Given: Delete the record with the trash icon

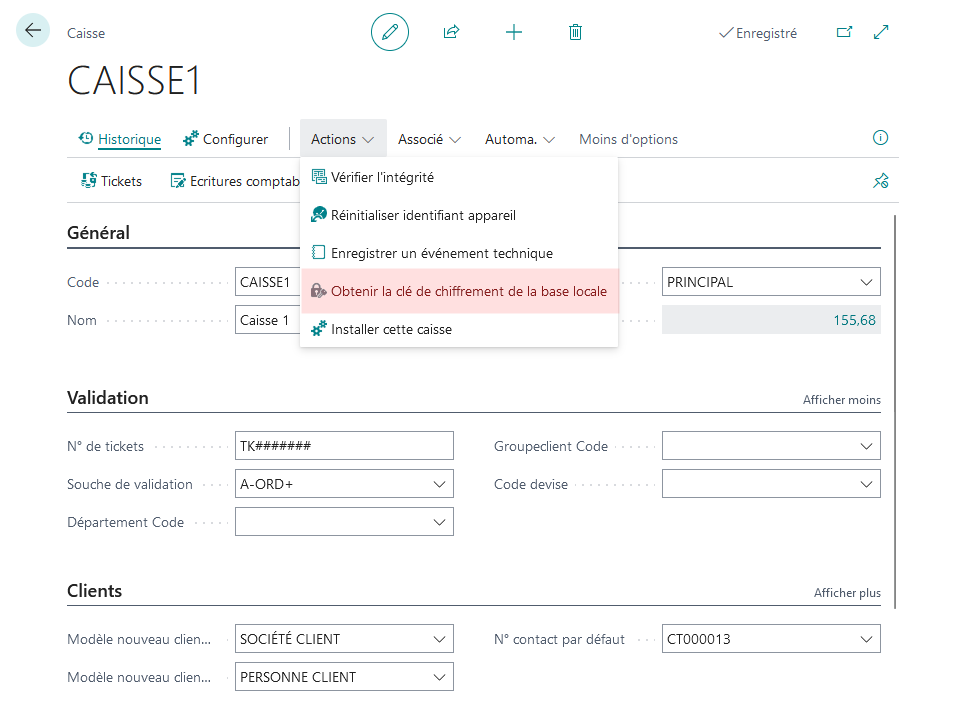Looking at the screenshot, I should [x=575, y=32].
